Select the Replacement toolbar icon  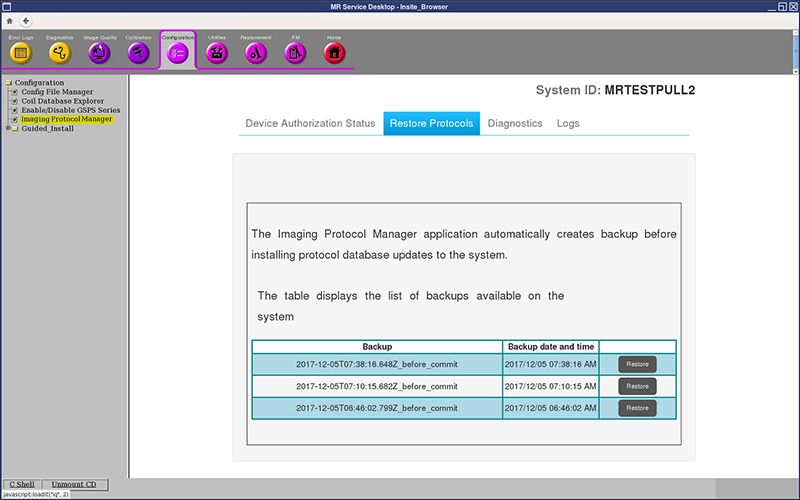click(x=256, y=52)
